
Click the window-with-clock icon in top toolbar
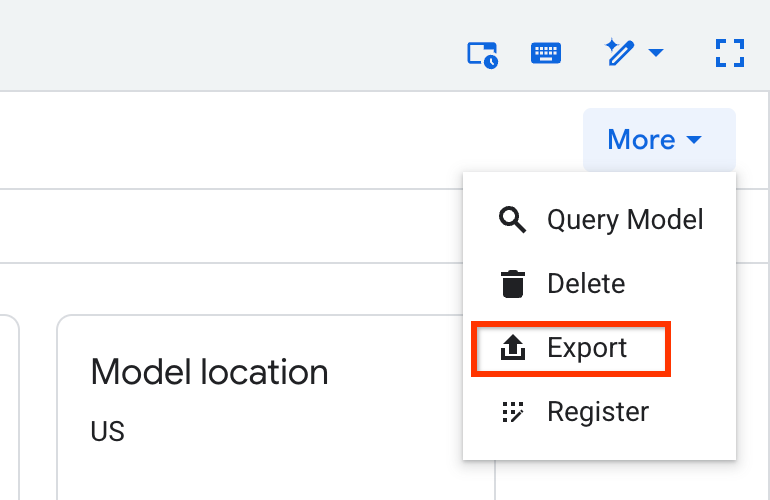click(x=483, y=53)
